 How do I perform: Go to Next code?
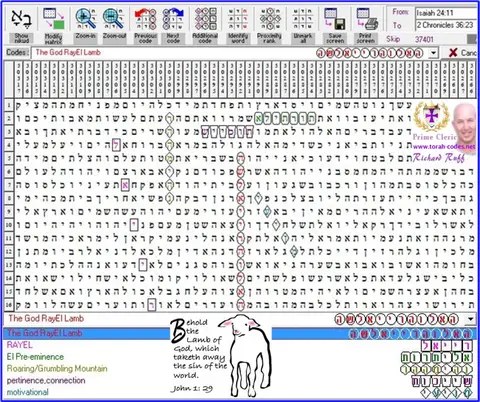[173, 19]
